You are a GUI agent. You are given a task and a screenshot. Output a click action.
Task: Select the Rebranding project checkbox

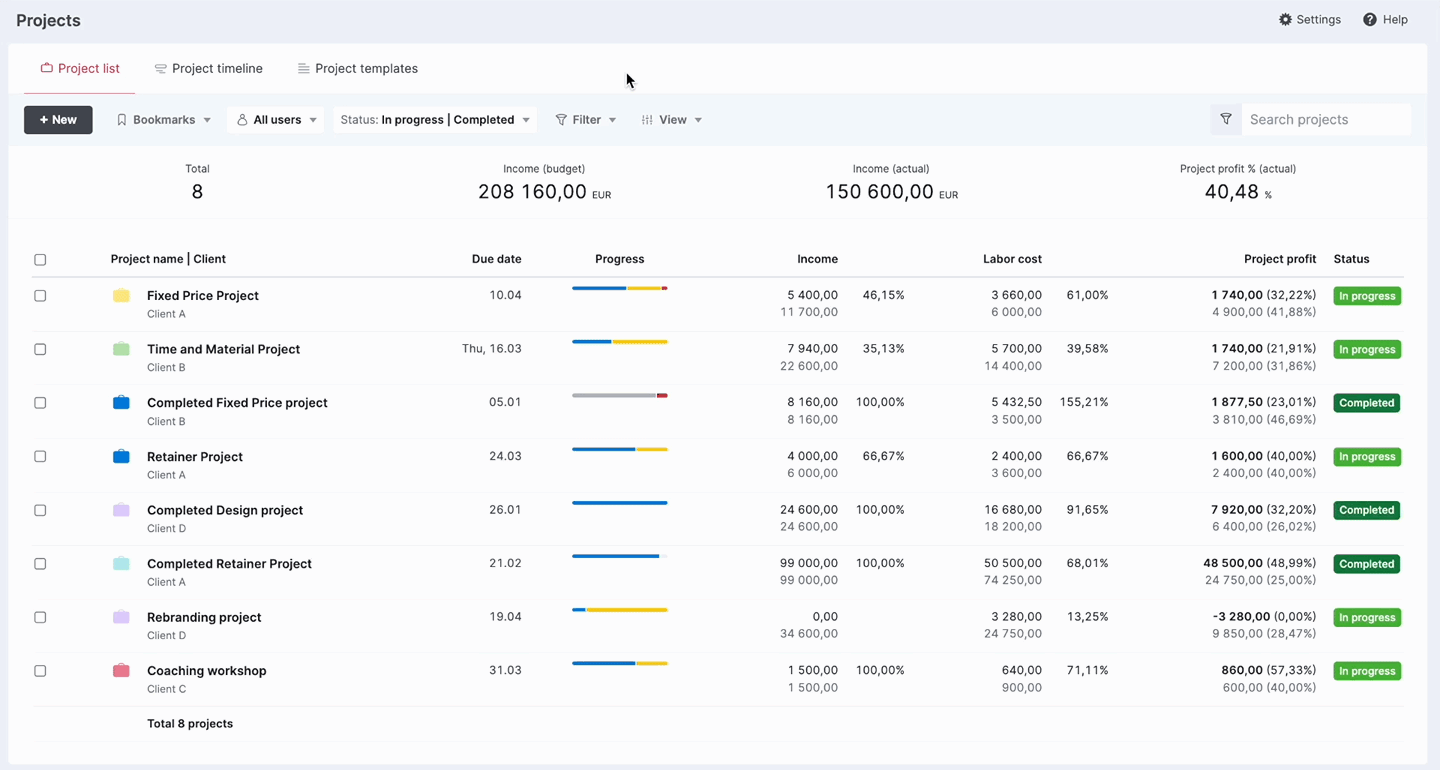(40, 617)
